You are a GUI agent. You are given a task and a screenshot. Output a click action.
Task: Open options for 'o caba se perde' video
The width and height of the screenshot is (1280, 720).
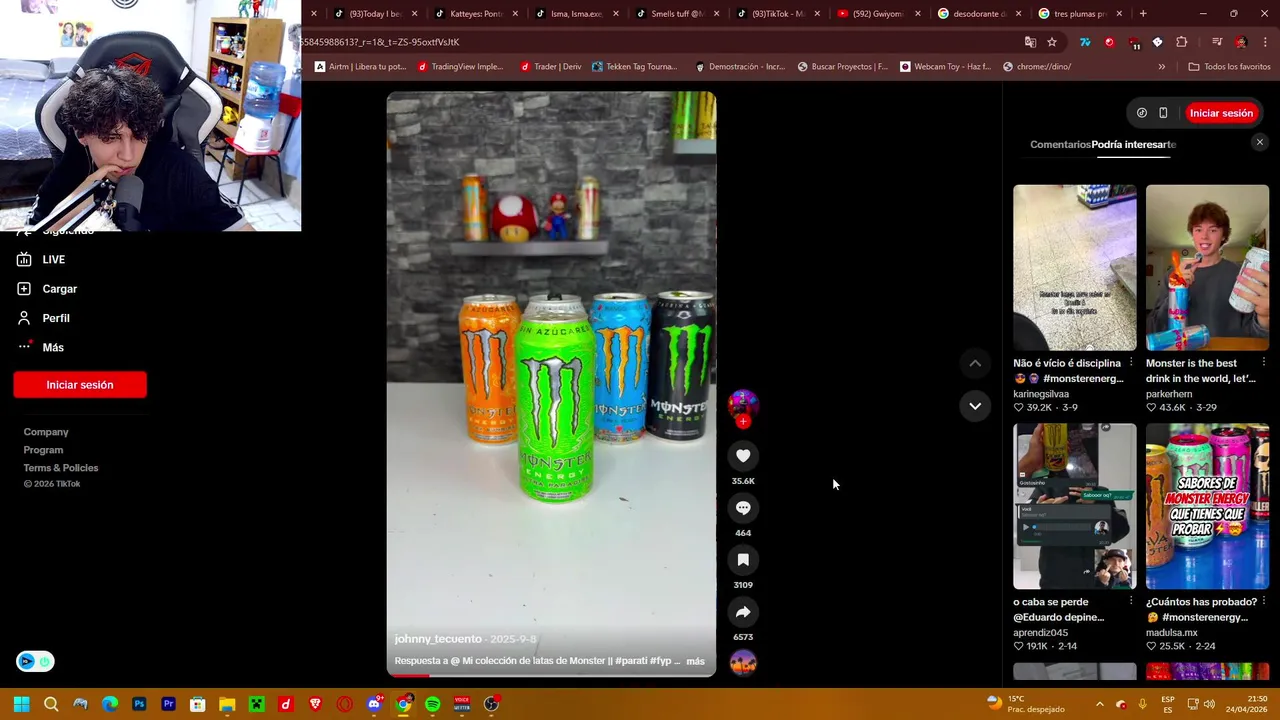click(x=1131, y=601)
